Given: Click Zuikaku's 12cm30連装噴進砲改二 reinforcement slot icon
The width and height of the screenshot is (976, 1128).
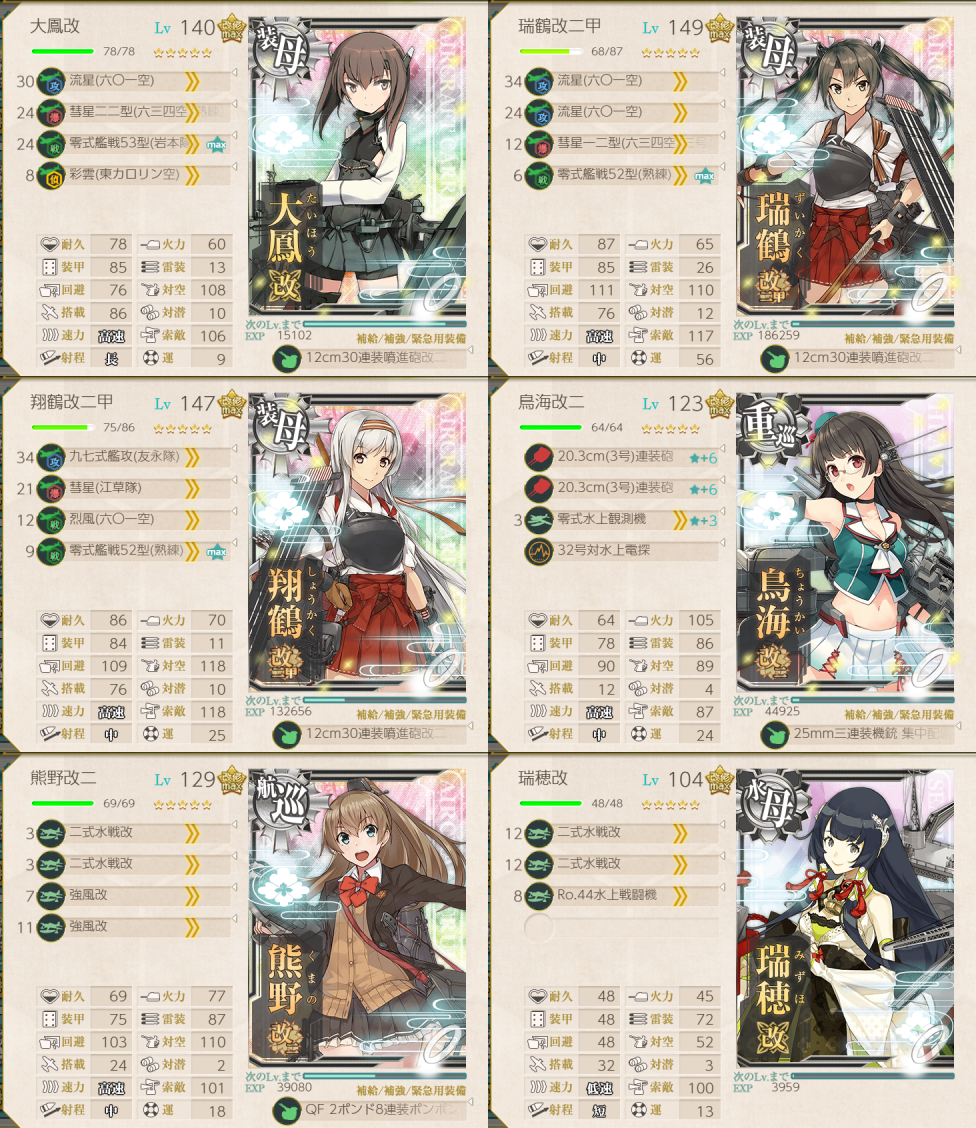Looking at the screenshot, I should pyautogui.click(x=775, y=358).
